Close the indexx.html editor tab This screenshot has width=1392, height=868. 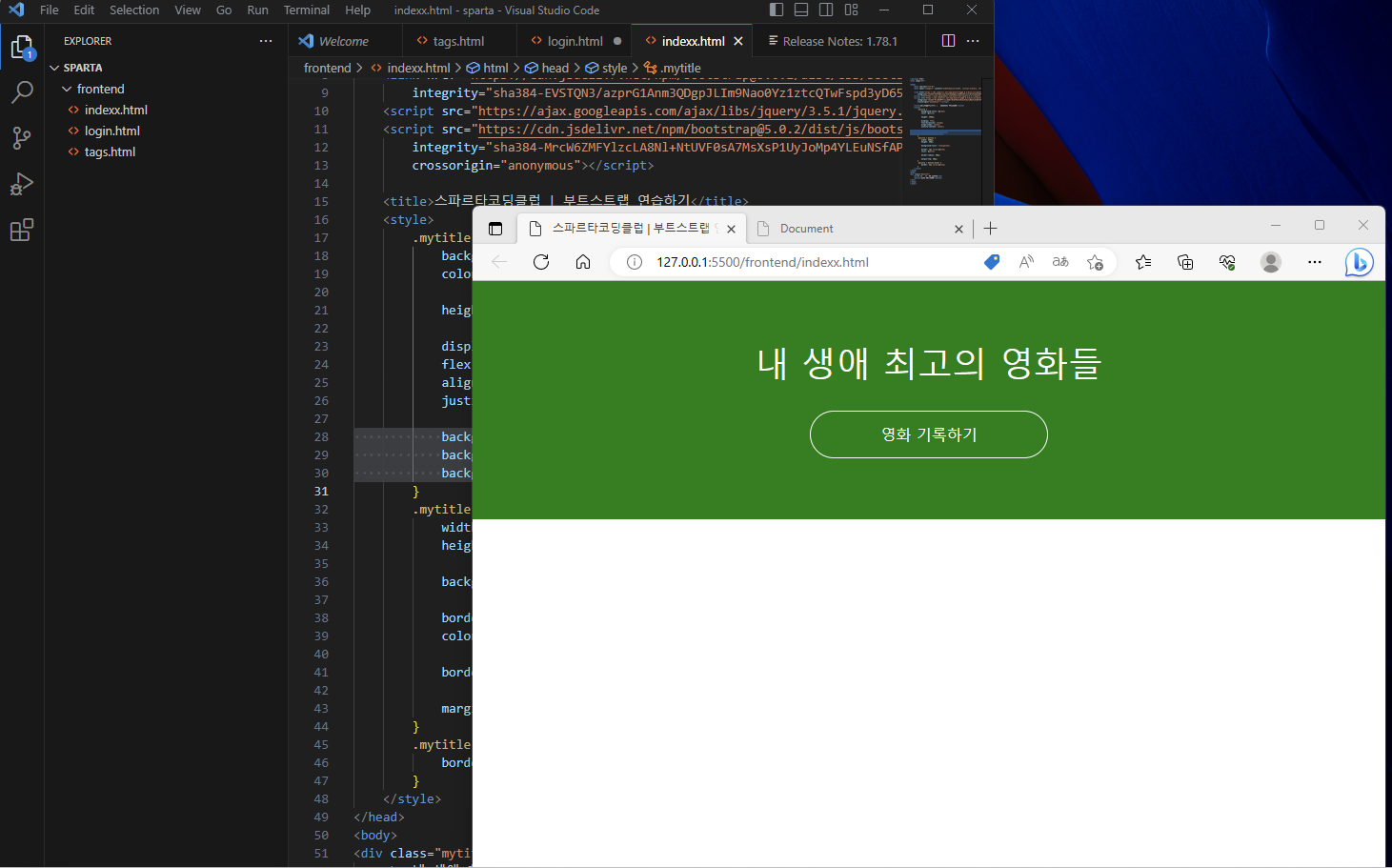(738, 41)
